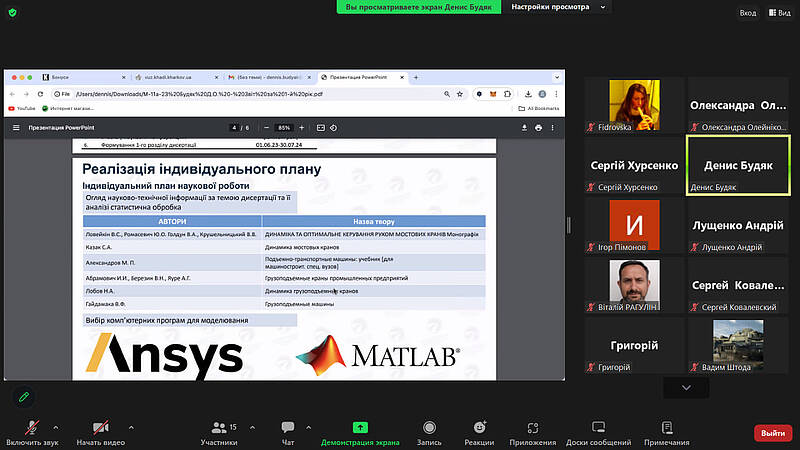This screenshot has height=450, width=800.
Task: Select the Ігор Пімонов participant tile
Action: (x=634, y=226)
